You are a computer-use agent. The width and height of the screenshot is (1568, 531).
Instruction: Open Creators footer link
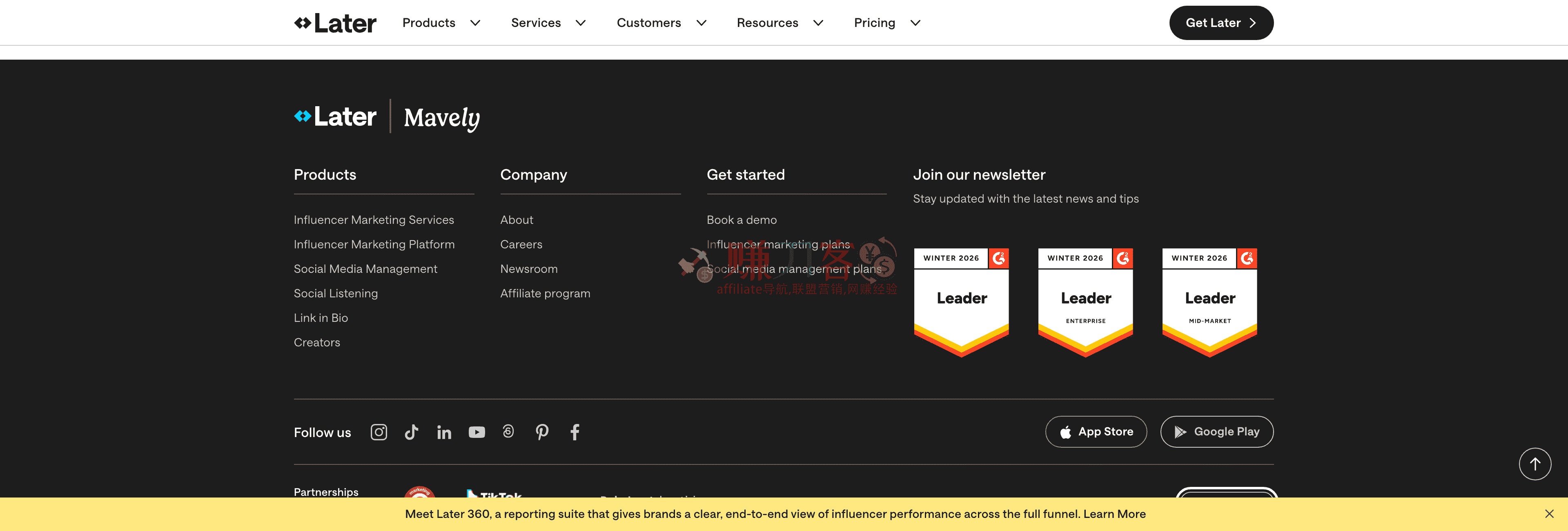(x=316, y=342)
